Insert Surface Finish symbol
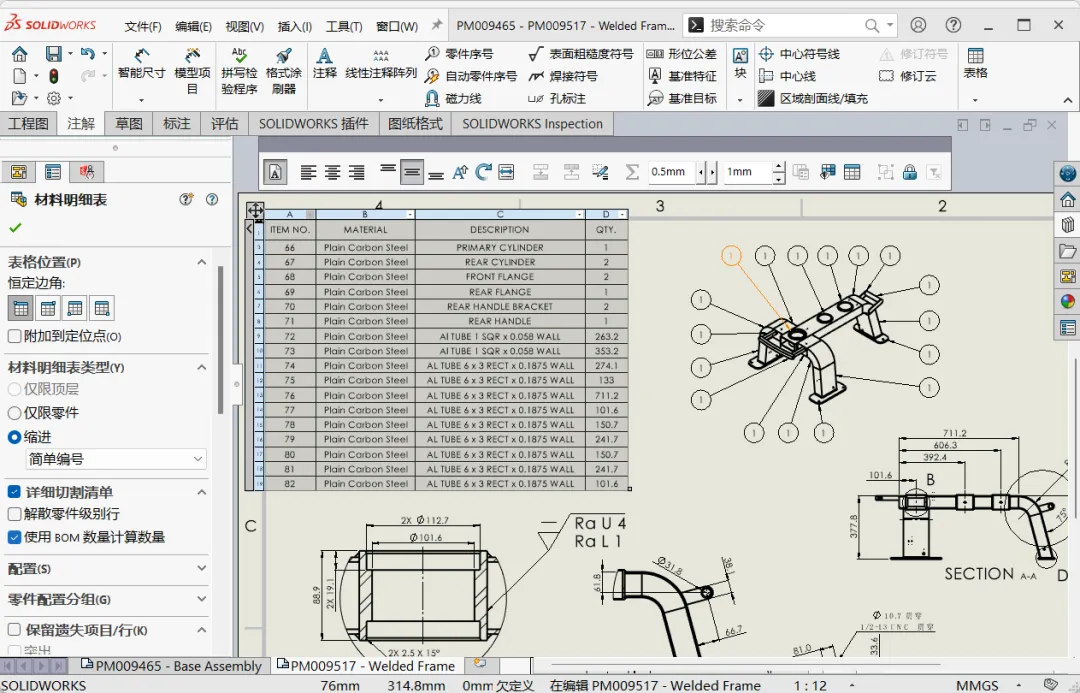This screenshot has width=1080, height=693. coord(581,54)
